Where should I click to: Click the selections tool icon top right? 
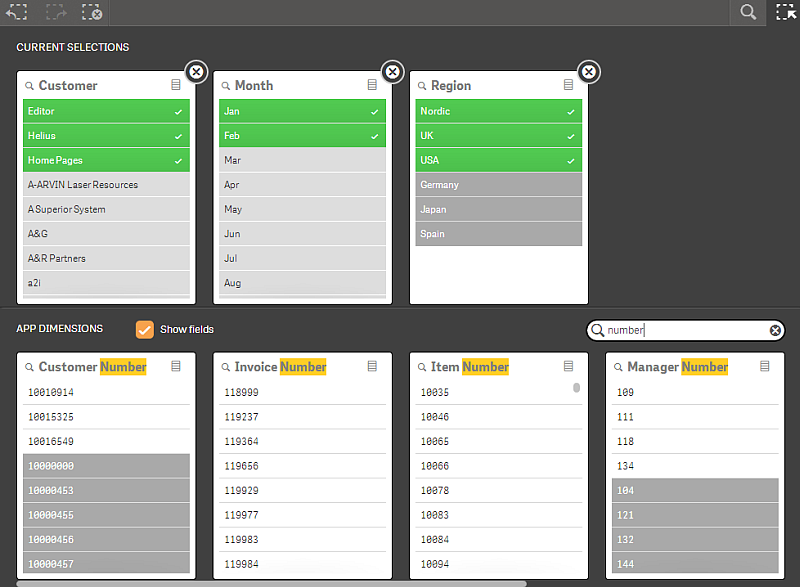[785, 12]
